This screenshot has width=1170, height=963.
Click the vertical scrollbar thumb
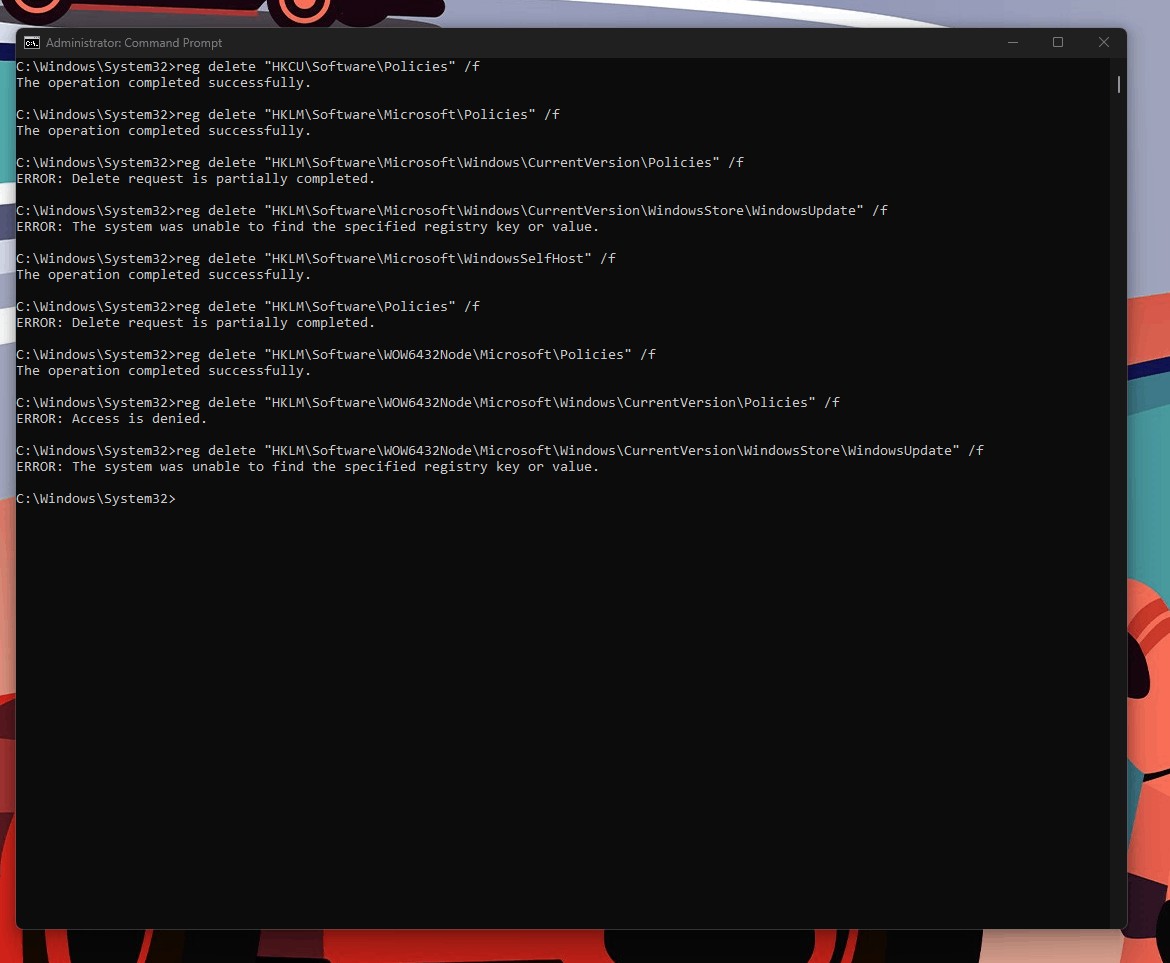pos(1119,84)
